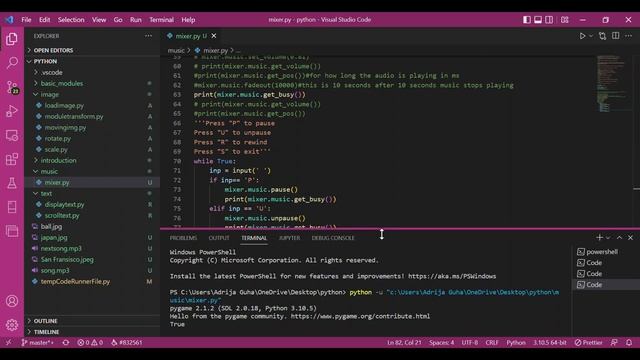Click the master branch status bar item

(38, 342)
